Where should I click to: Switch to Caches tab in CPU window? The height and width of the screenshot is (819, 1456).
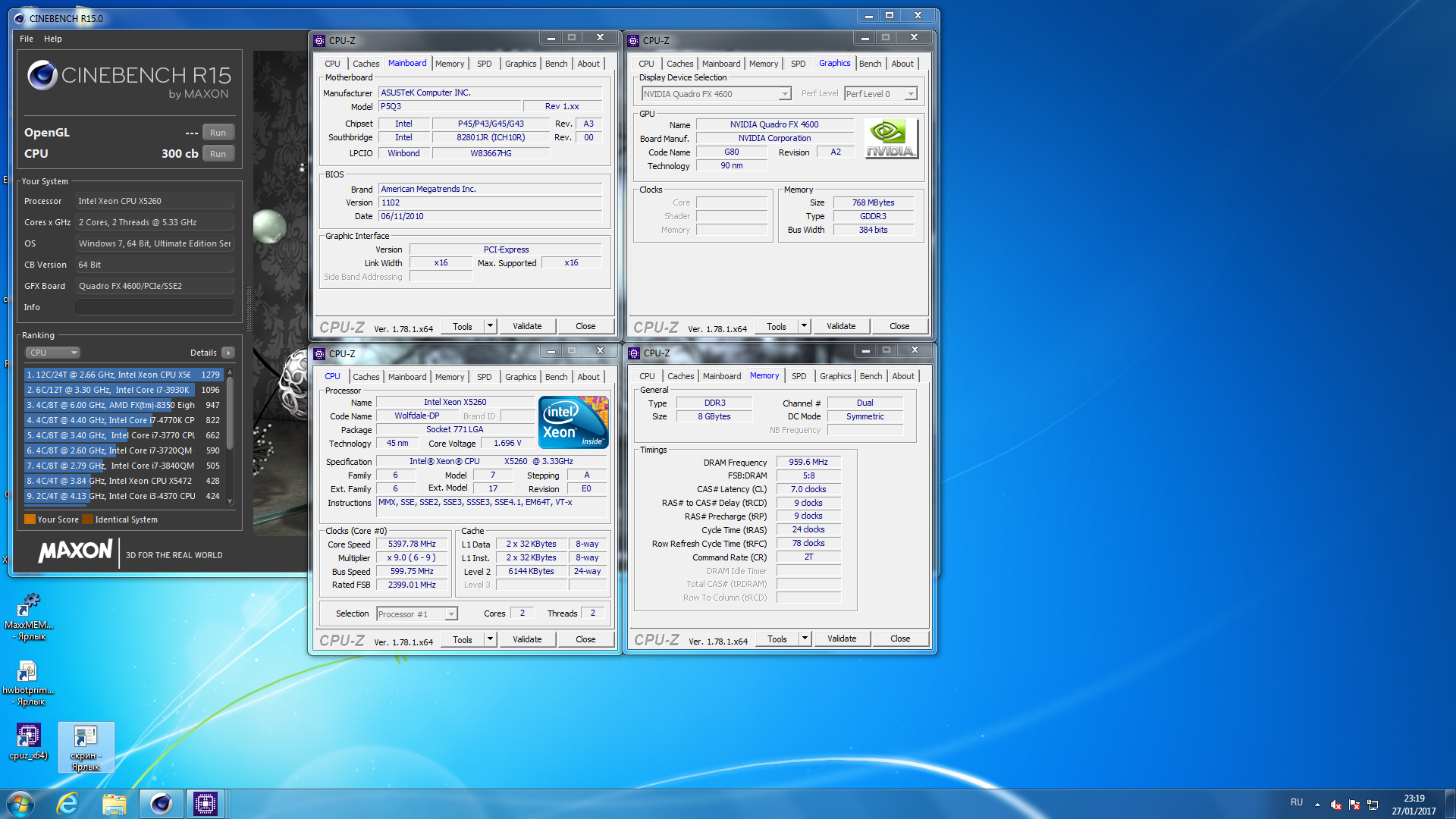(x=366, y=377)
